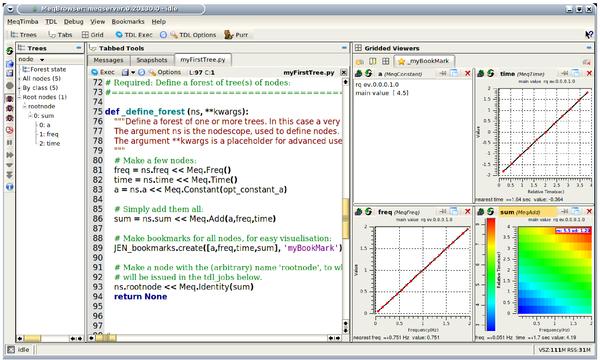Close the freq MeqFreq viewer panel
This screenshot has height=360, width=600.
467,211
